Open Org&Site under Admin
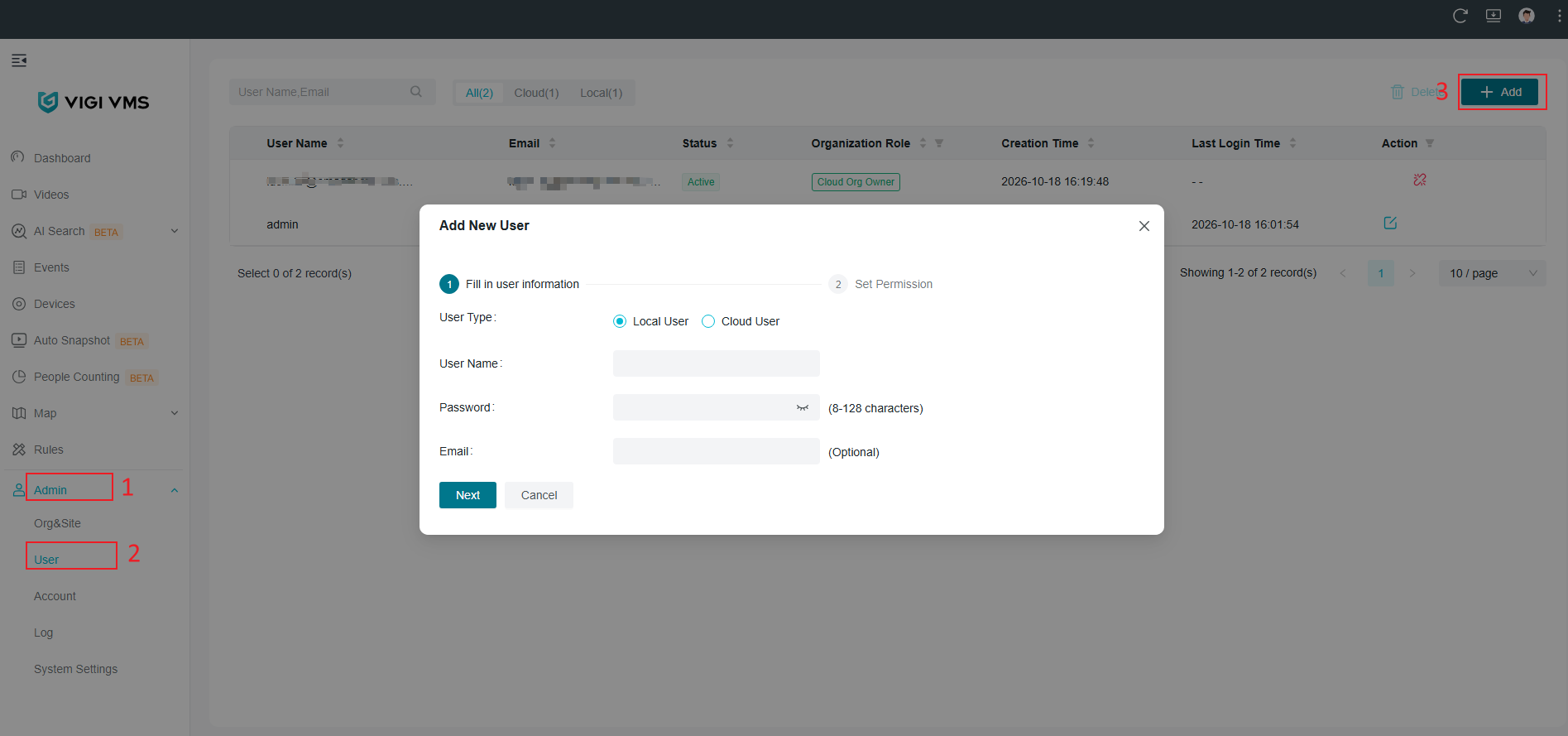This screenshot has width=1568, height=736. pyautogui.click(x=57, y=523)
